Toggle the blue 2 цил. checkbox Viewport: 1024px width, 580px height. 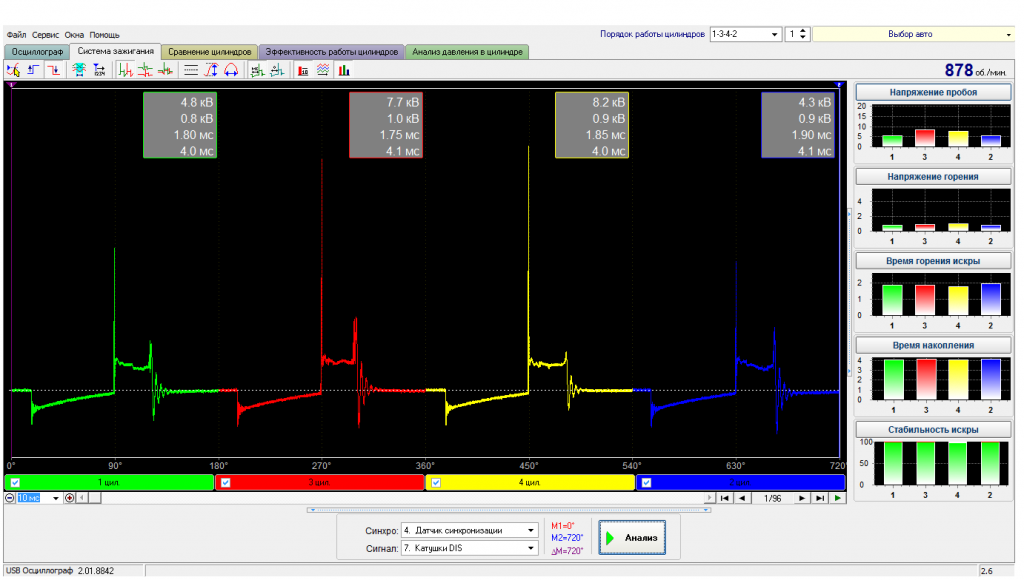coord(646,483)
